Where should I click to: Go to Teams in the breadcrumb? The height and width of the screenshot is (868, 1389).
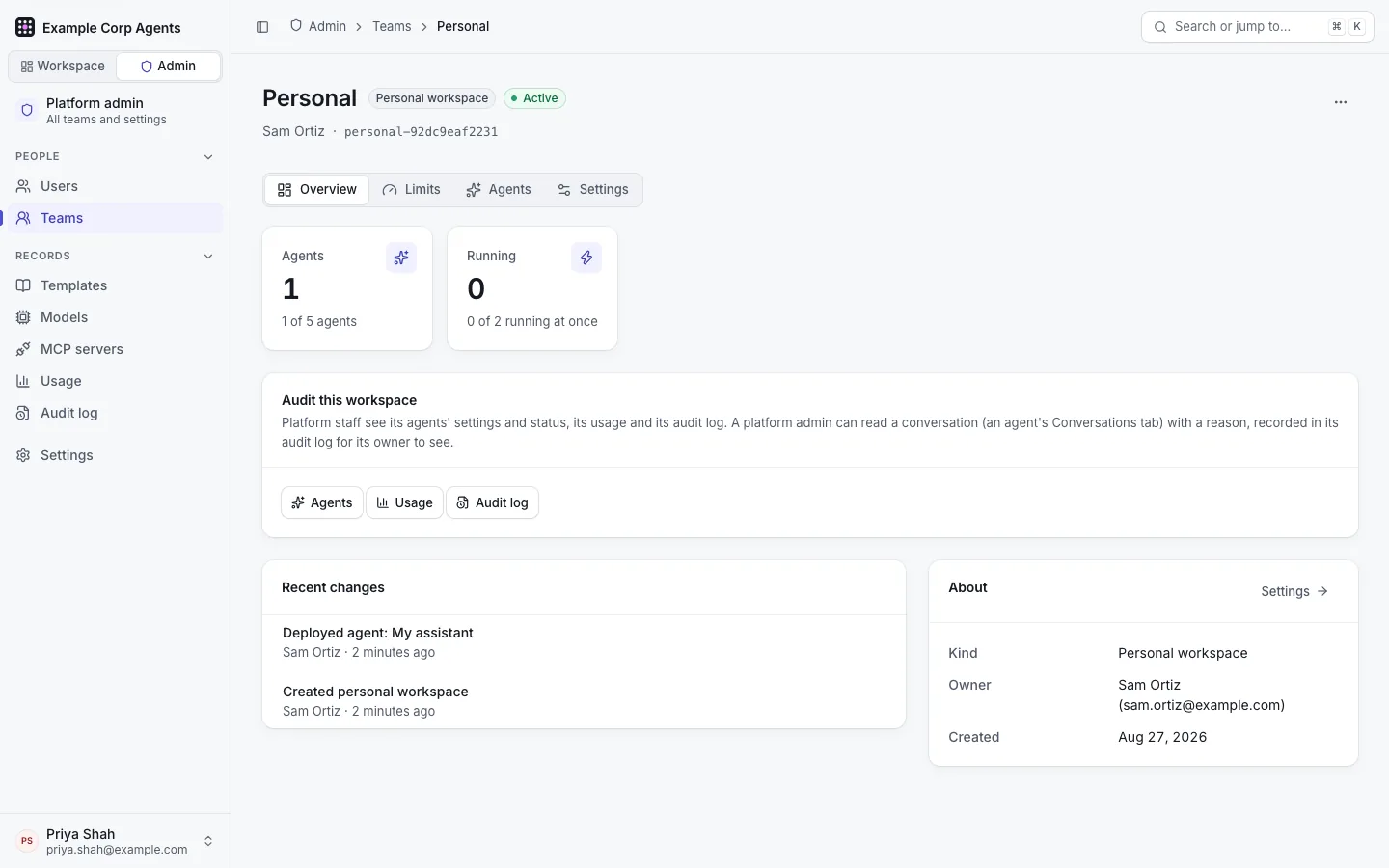coord(392,27)
